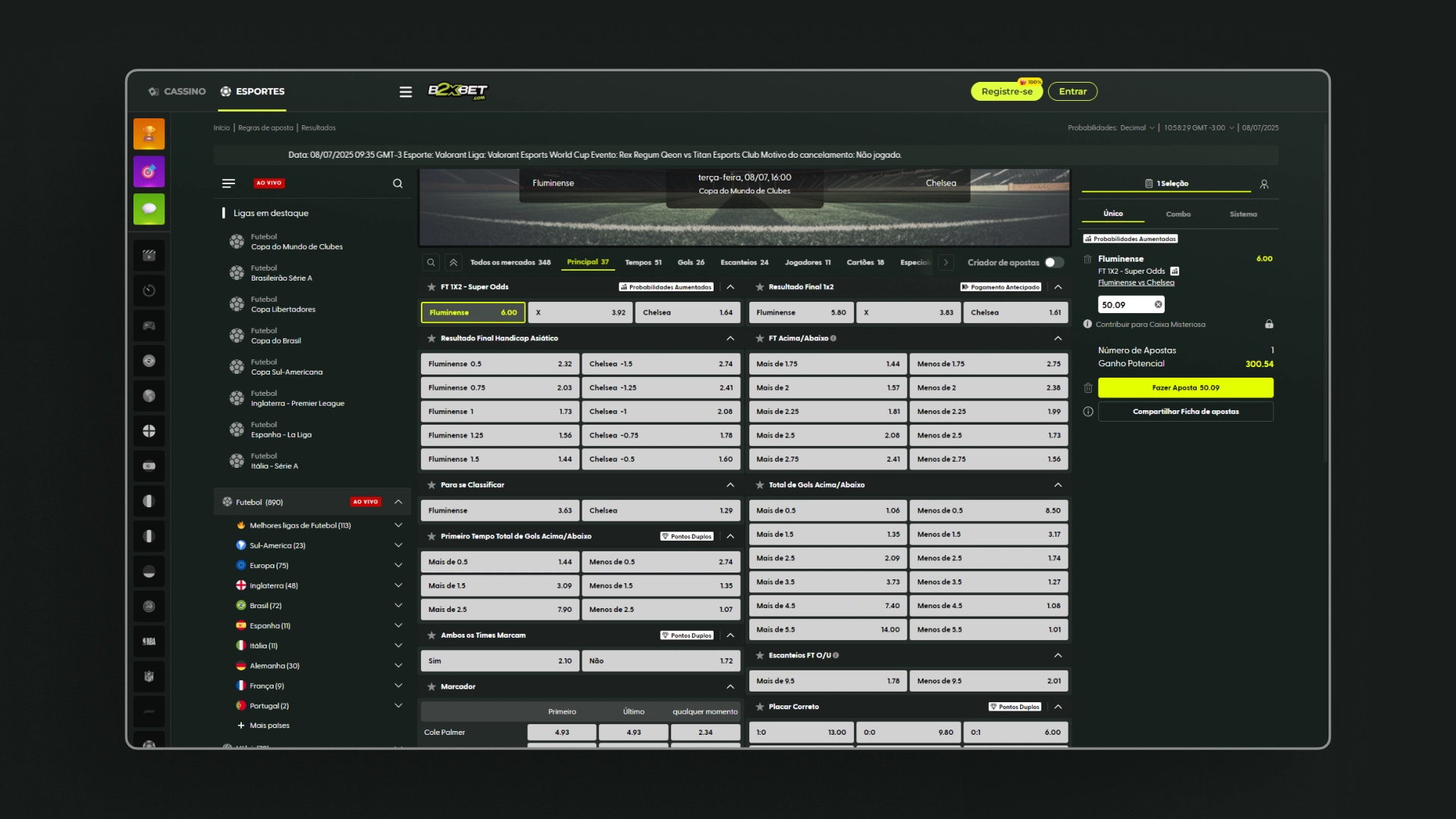
Task: Open the hamburger menu beside B2XBET logo
Action: tap(406, 92)
